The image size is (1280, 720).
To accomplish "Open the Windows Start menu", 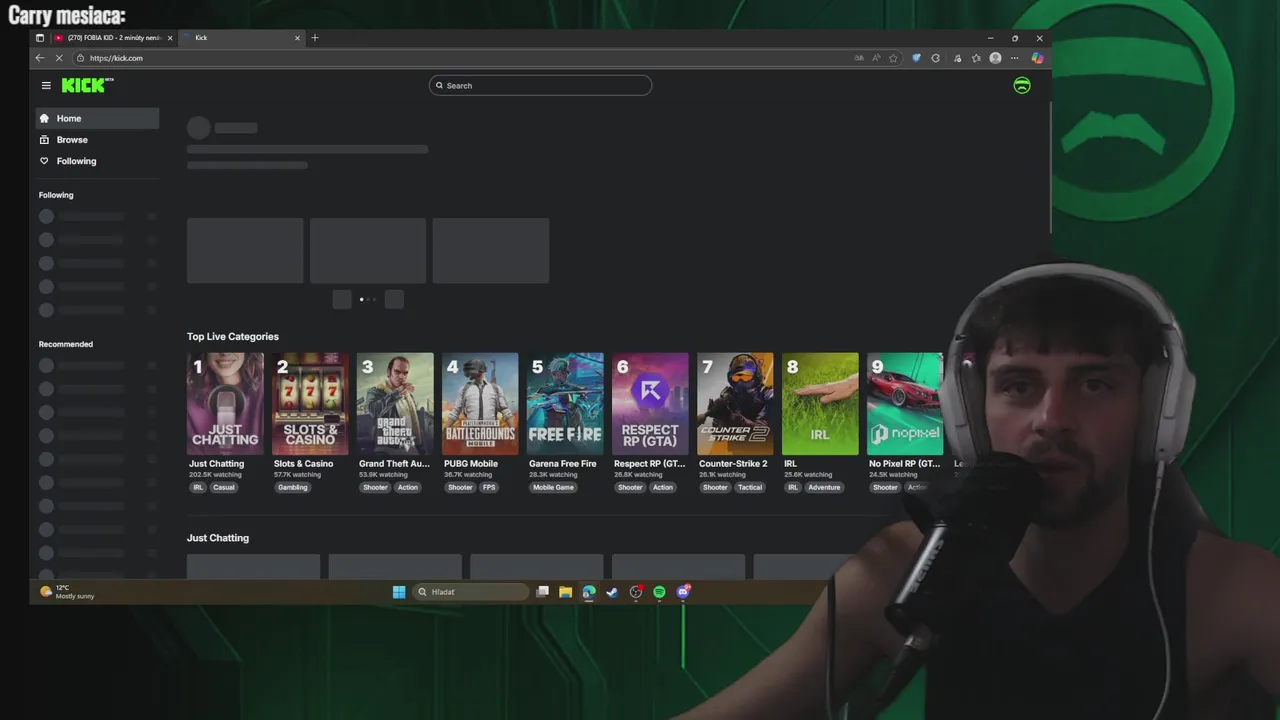I will coord(399,592).
